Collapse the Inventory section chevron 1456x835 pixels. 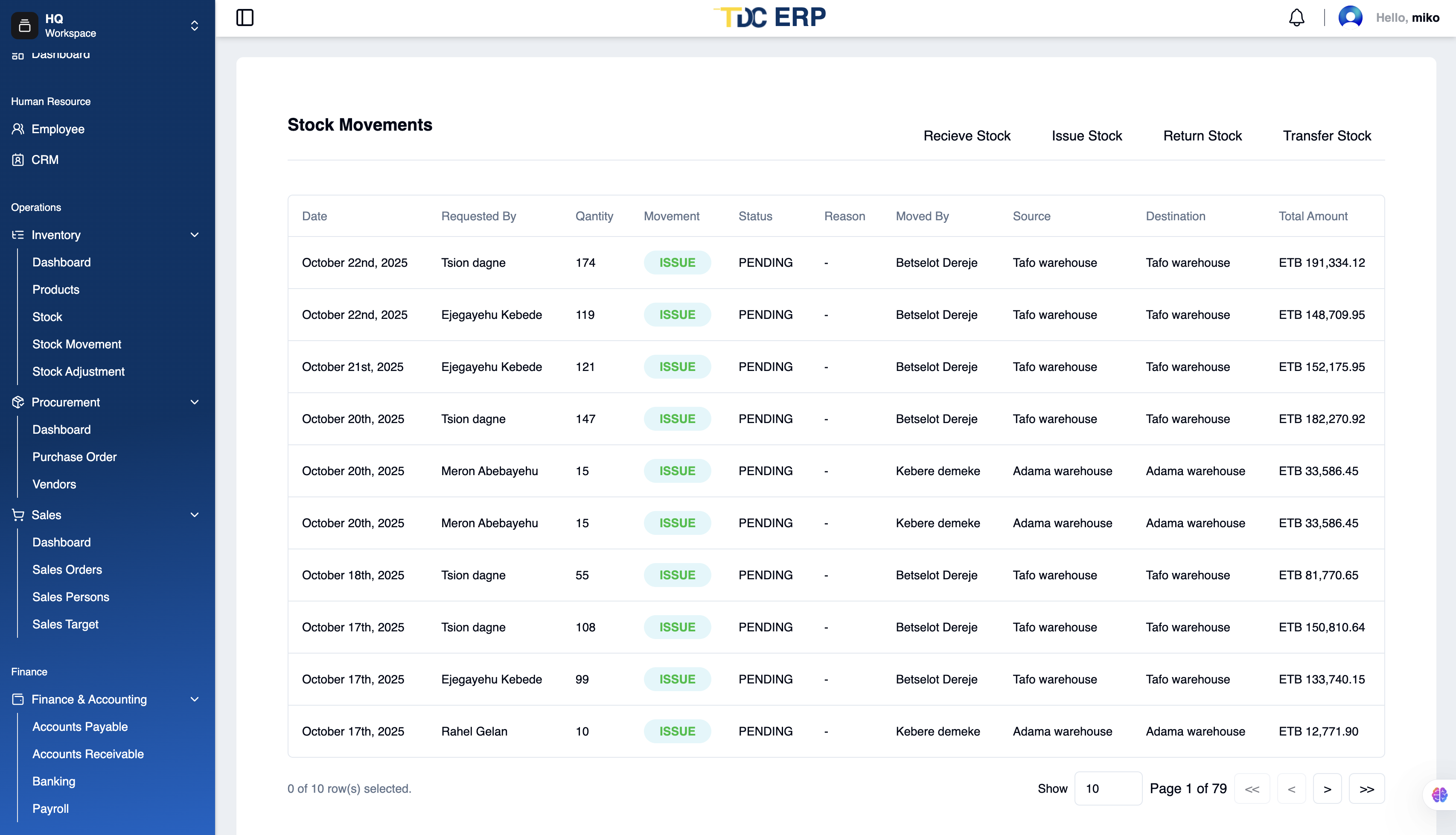(194, 234)
